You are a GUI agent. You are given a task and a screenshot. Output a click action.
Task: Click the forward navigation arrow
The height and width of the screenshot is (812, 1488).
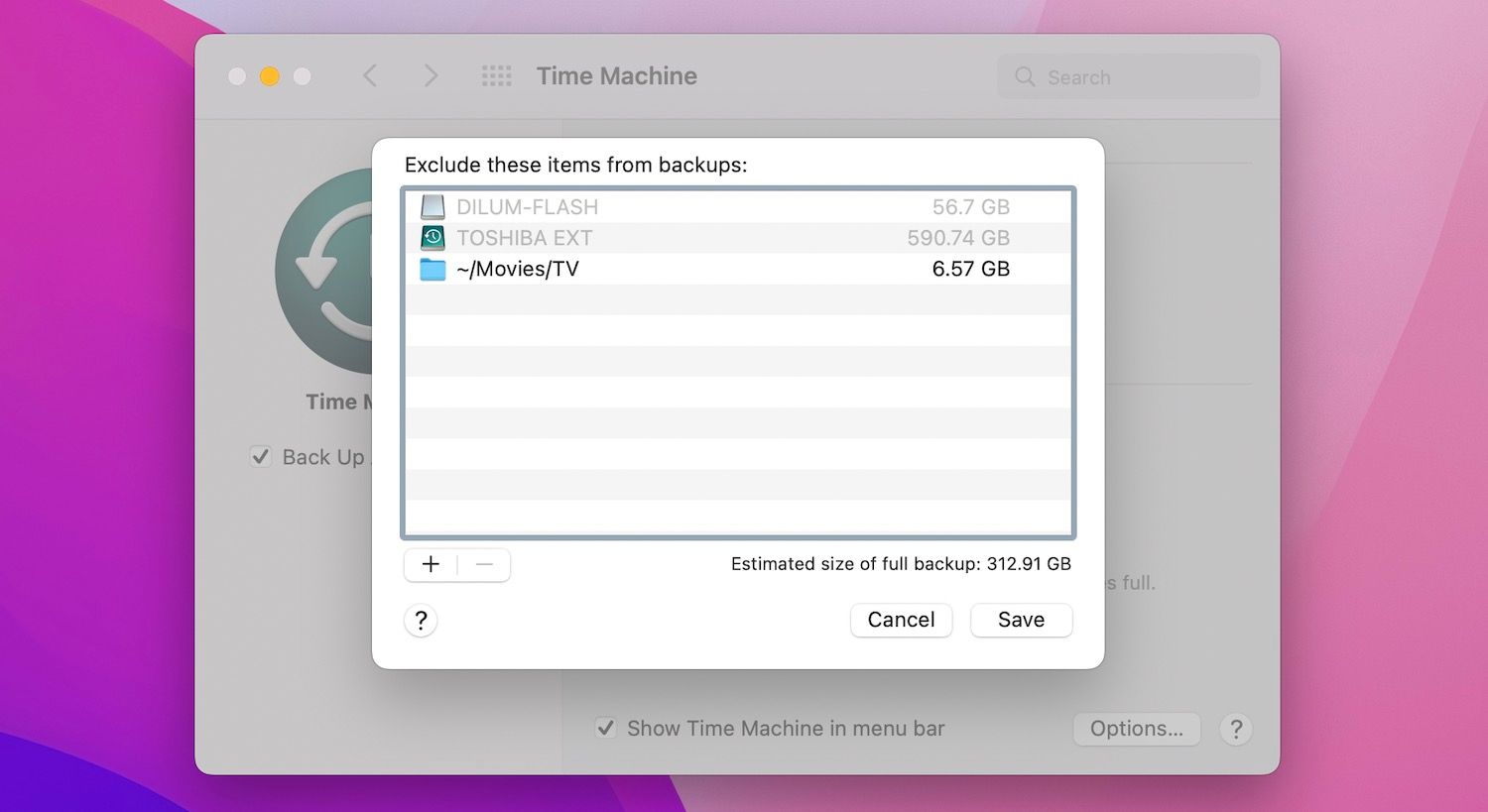431,75
